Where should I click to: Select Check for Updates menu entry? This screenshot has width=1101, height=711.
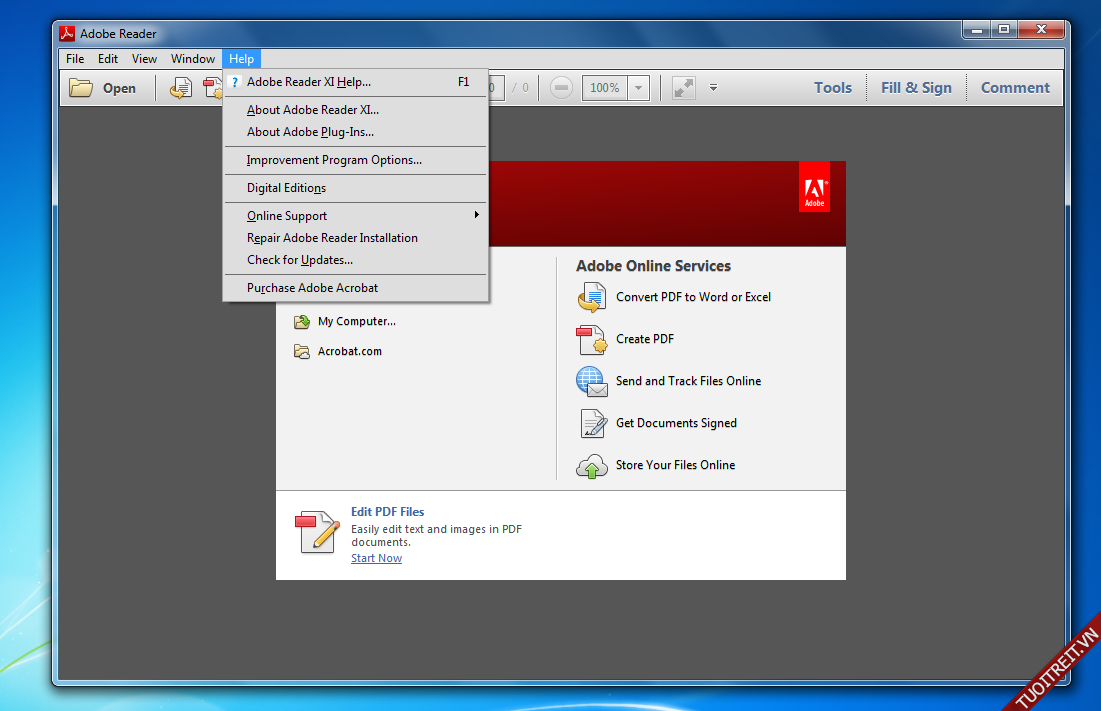pos(300,260)
